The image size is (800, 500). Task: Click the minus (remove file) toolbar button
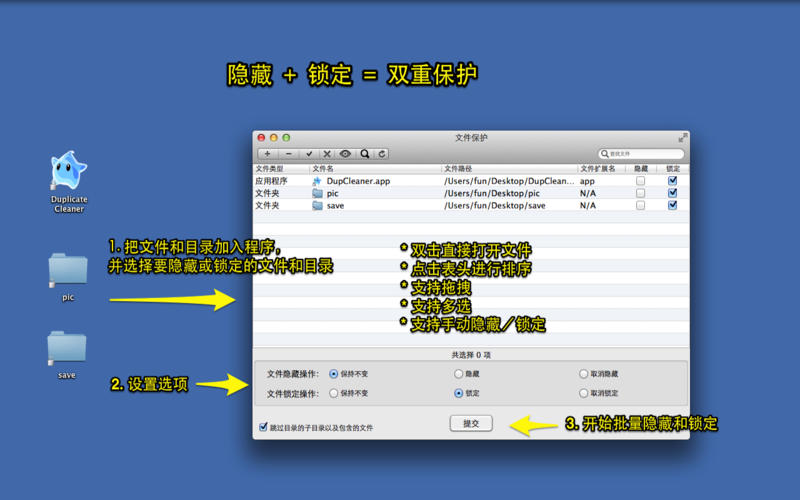tap(289, 154)
